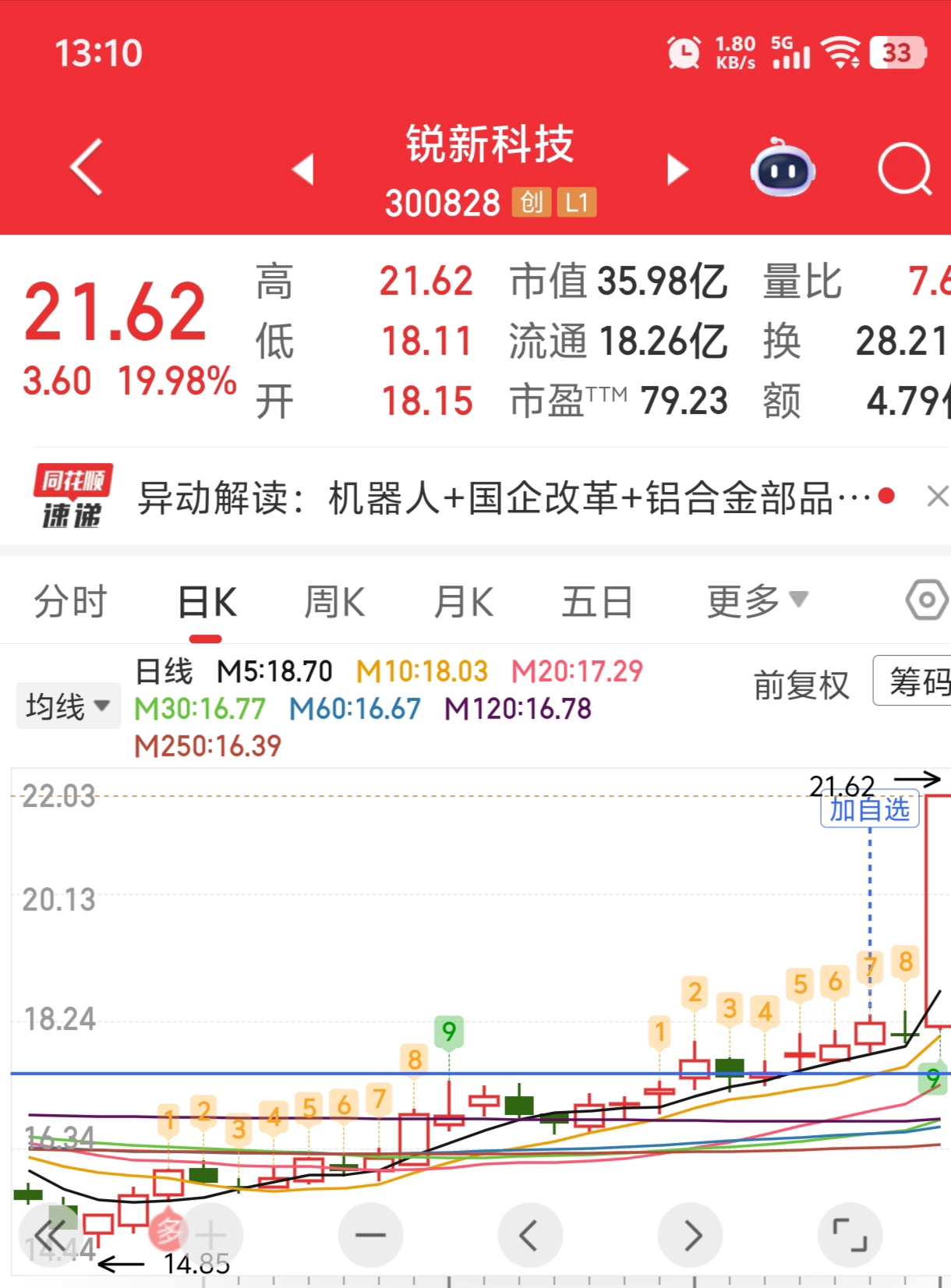Image resolution: width=951 pixels, height=1288 pixels.
Task: Tap the zoom out minus button
Action: click(370, 1235)
